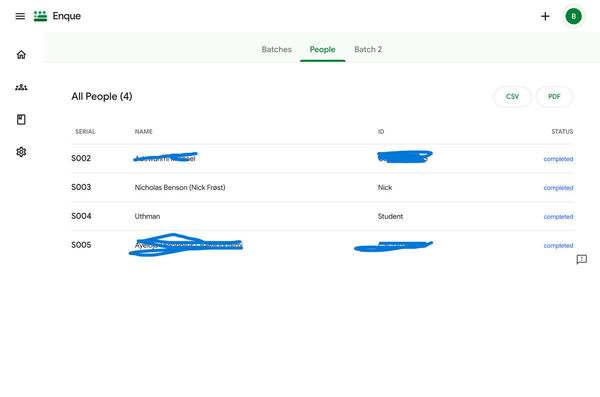Click the SERIAL column header
This screenshot has height=397, width=600.
pyautogui.click(x=85, y=132)
